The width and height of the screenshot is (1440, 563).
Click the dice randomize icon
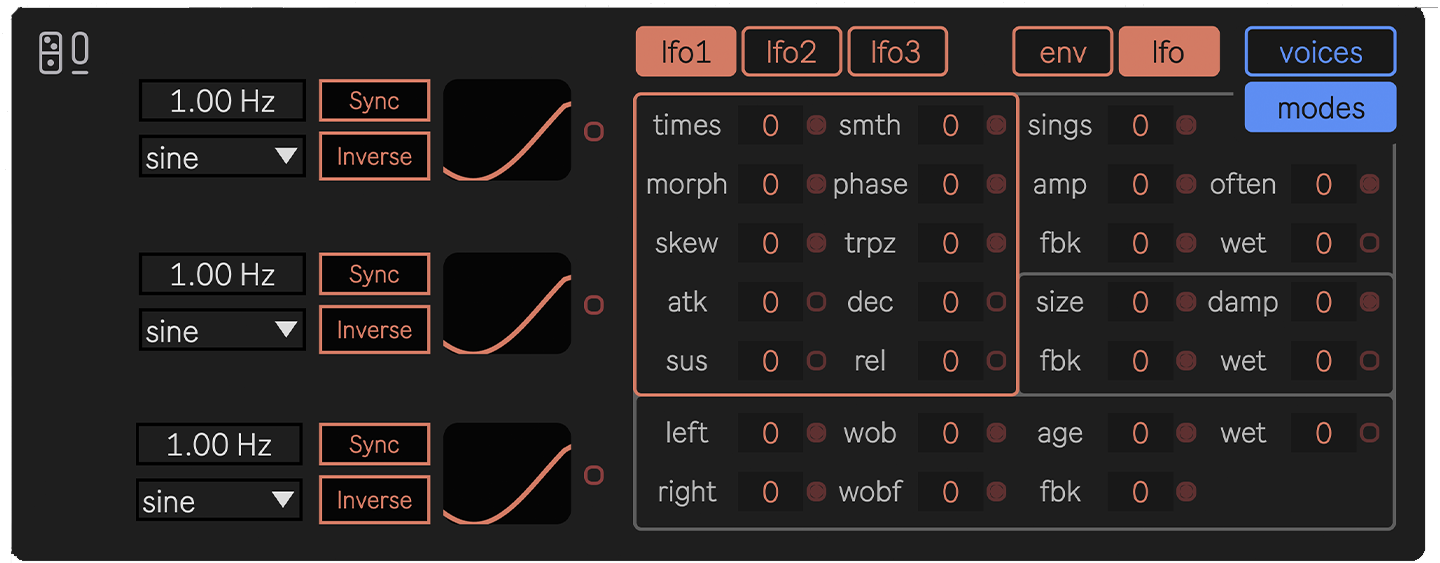point(50,53)
